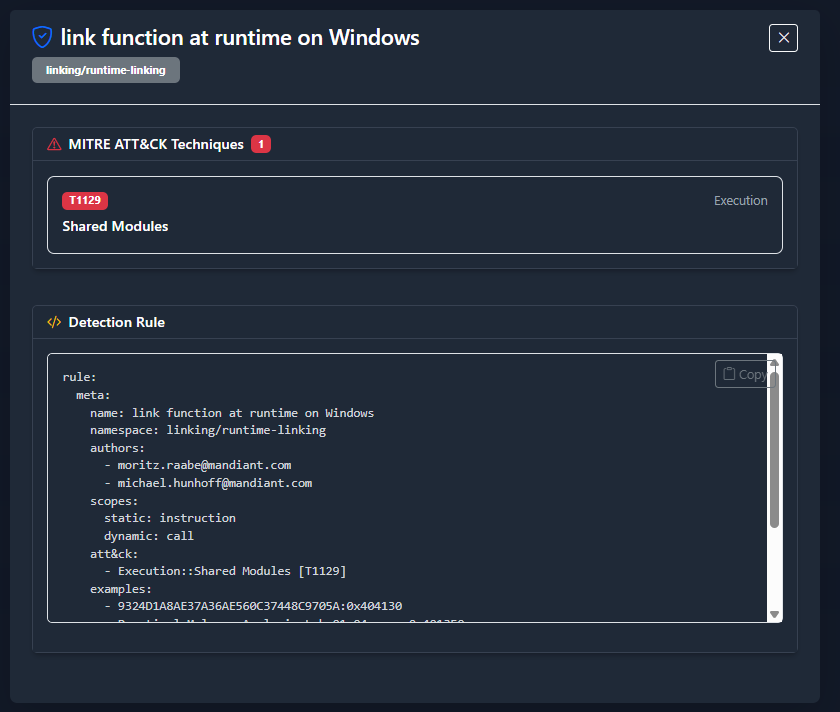Click the scroll down arrow in code box

[x=774, y=614]
